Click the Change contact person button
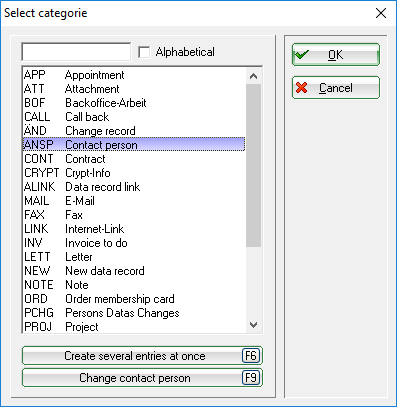The height and width of the screenshot is (407, 397). 142,378
